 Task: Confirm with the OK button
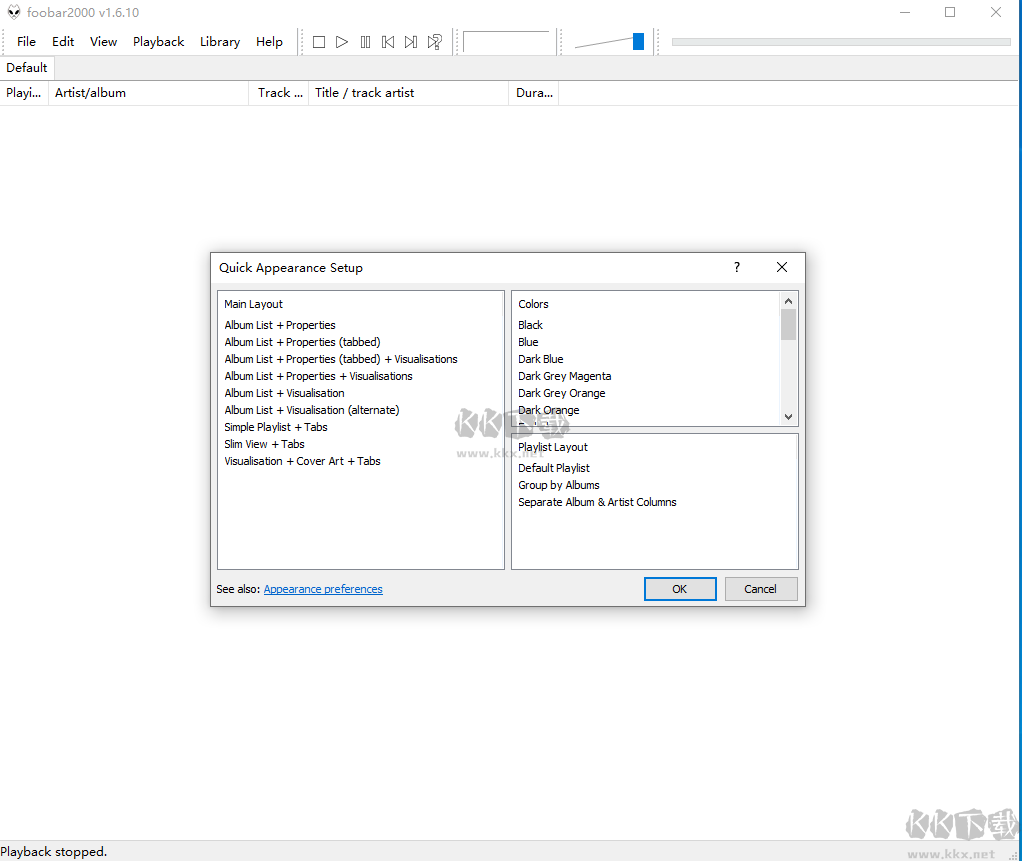point(680,589)
